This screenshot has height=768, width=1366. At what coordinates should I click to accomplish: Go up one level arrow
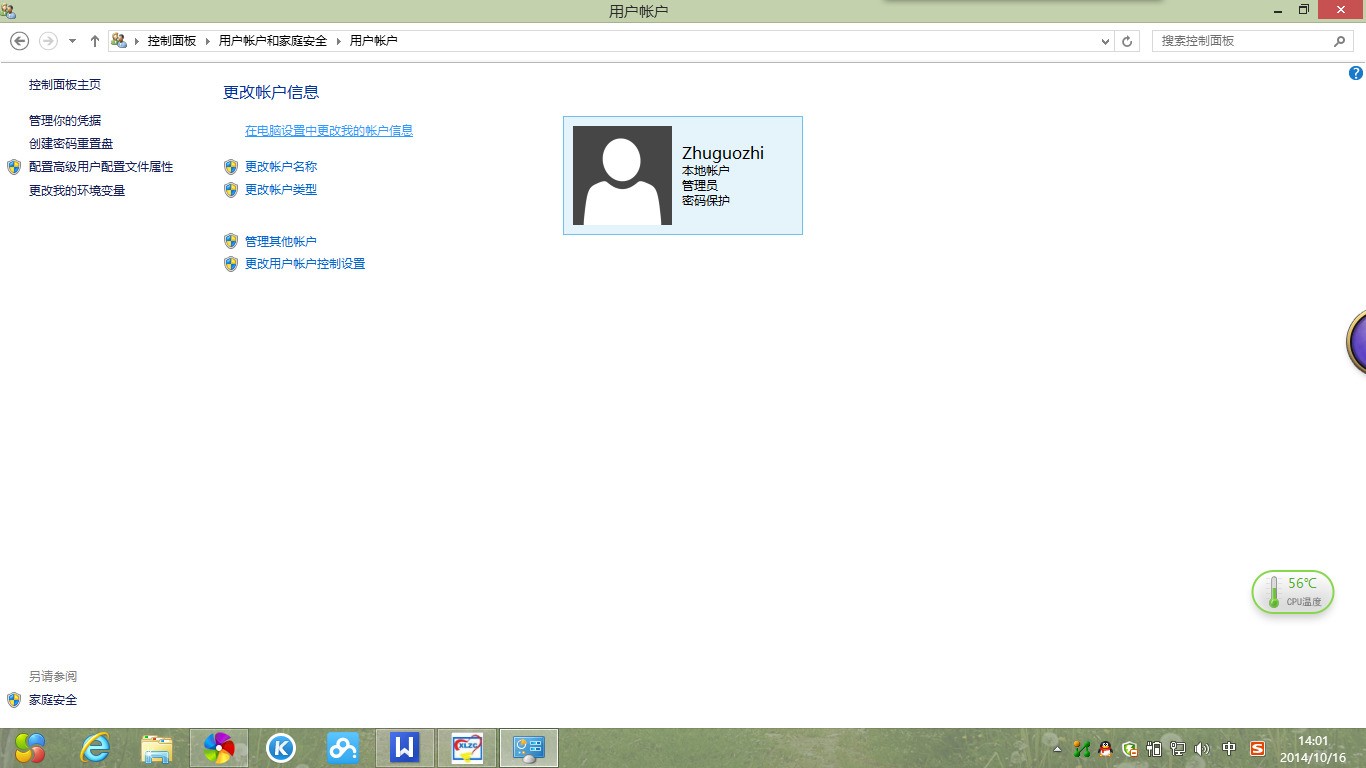(95, 41)
